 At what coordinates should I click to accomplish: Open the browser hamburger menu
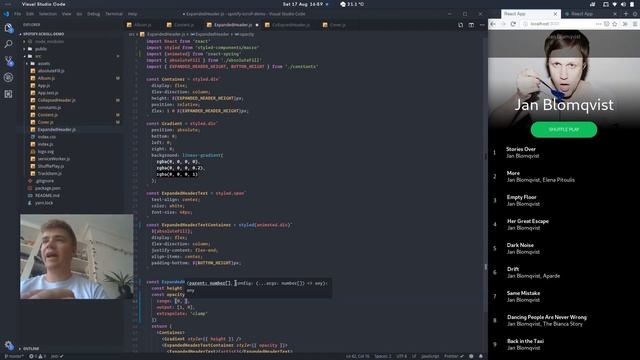[x=635, y=24]
